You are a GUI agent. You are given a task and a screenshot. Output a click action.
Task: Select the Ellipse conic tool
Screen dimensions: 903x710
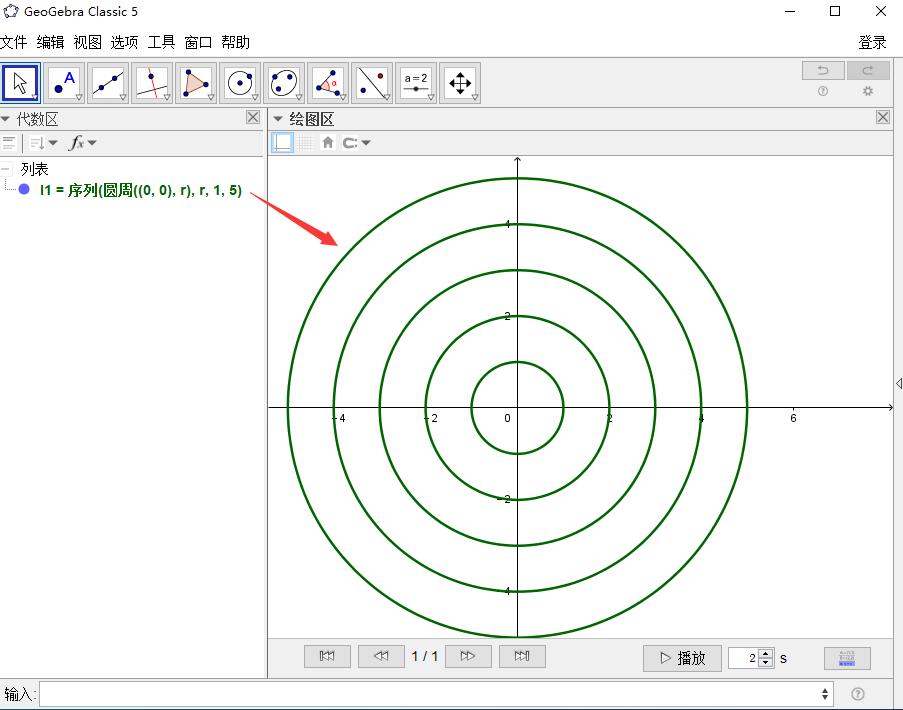(284, 82)
